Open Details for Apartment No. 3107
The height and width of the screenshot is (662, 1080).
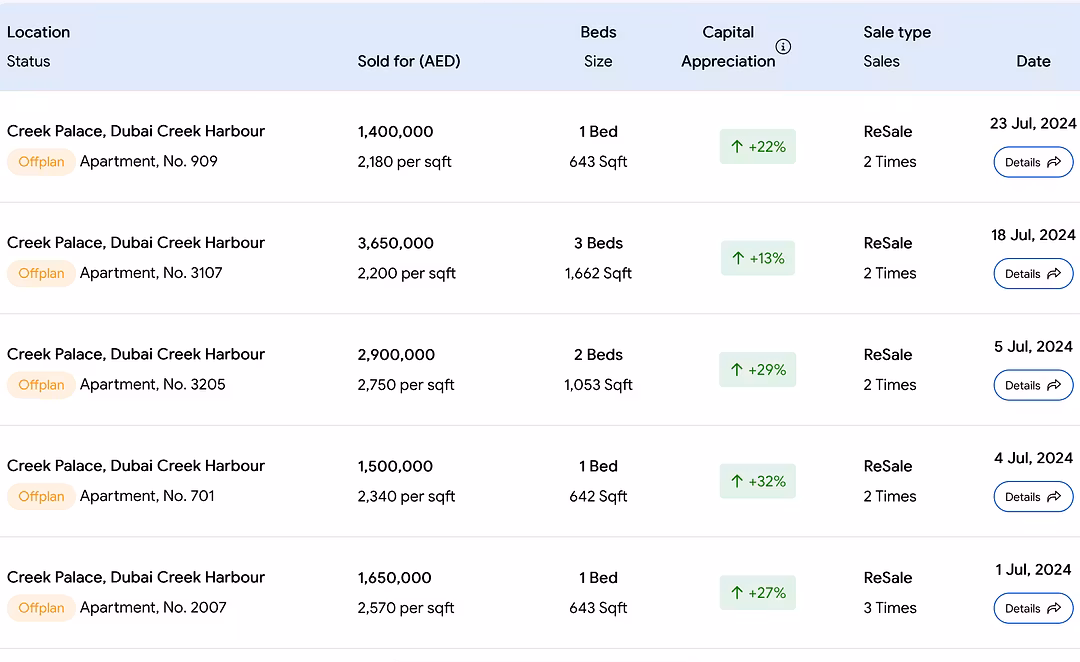tap(1033, 274)
